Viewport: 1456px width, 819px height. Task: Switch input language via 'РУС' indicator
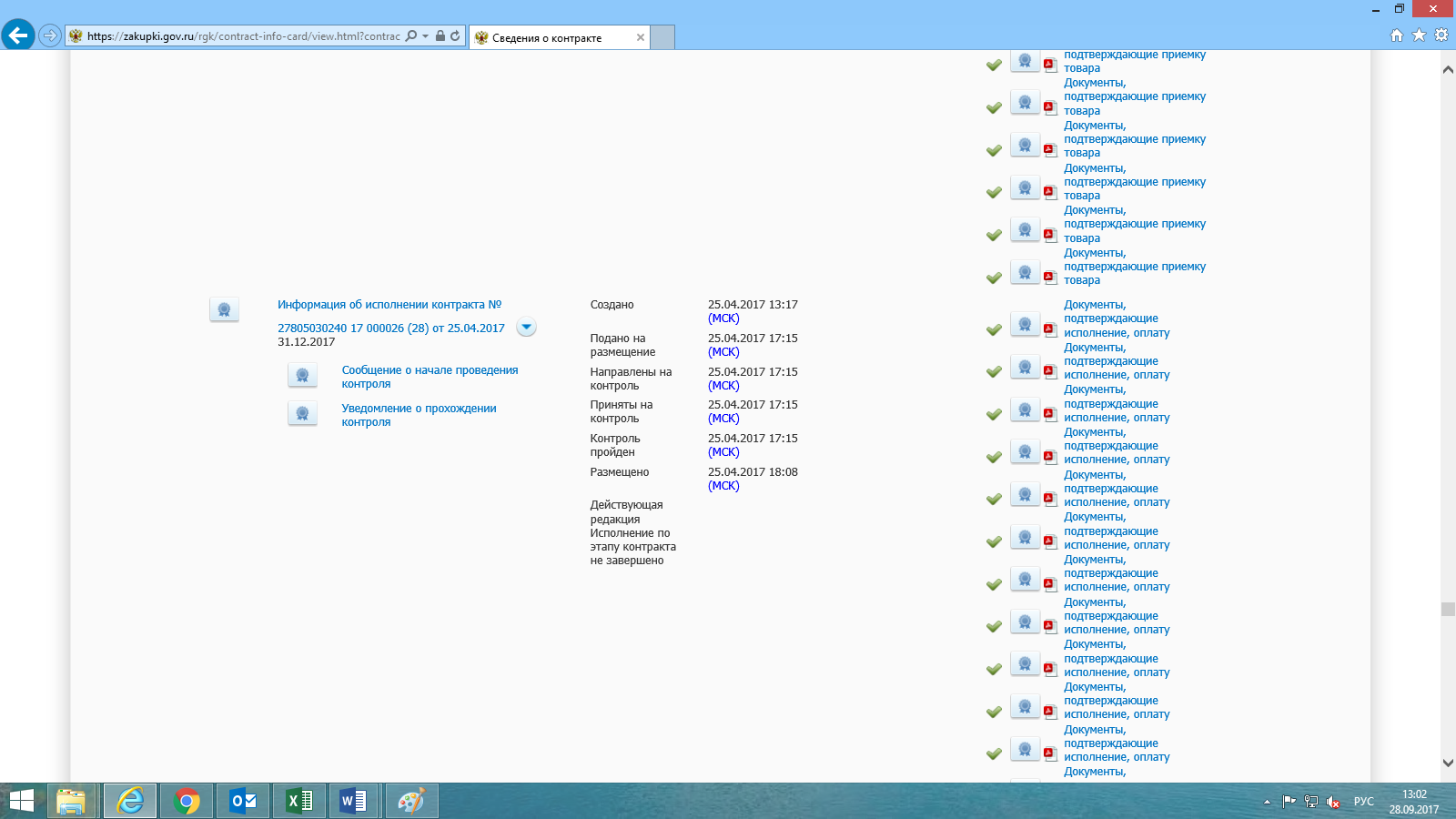(x=1363, y=802)
